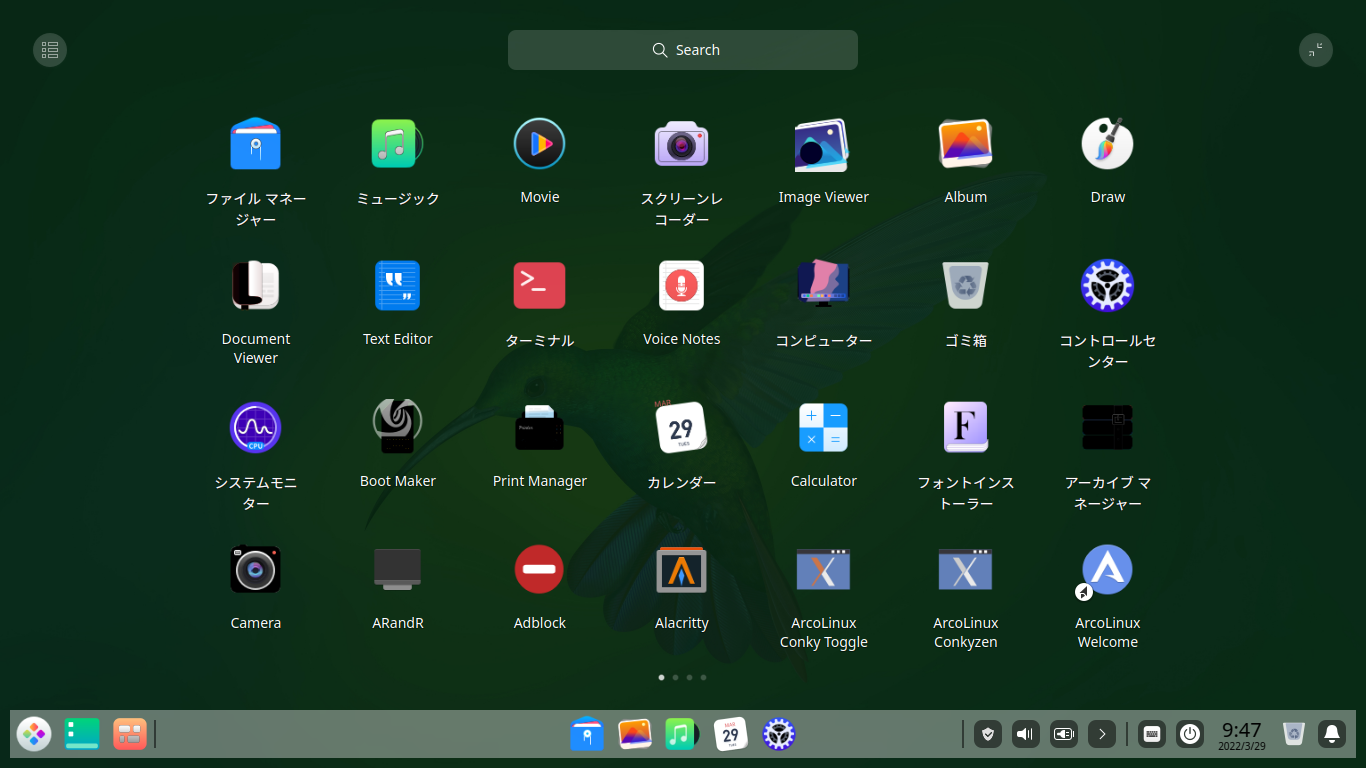Exit fullscreen launcher with the shrink button

(1316, 50)
